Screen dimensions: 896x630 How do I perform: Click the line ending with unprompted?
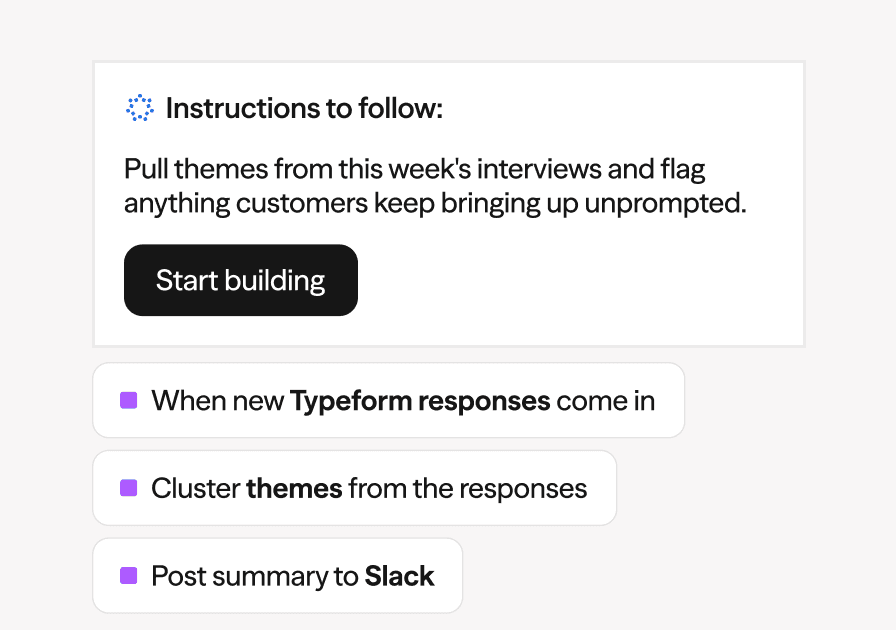pyautogui.click(x=435, y=204)
